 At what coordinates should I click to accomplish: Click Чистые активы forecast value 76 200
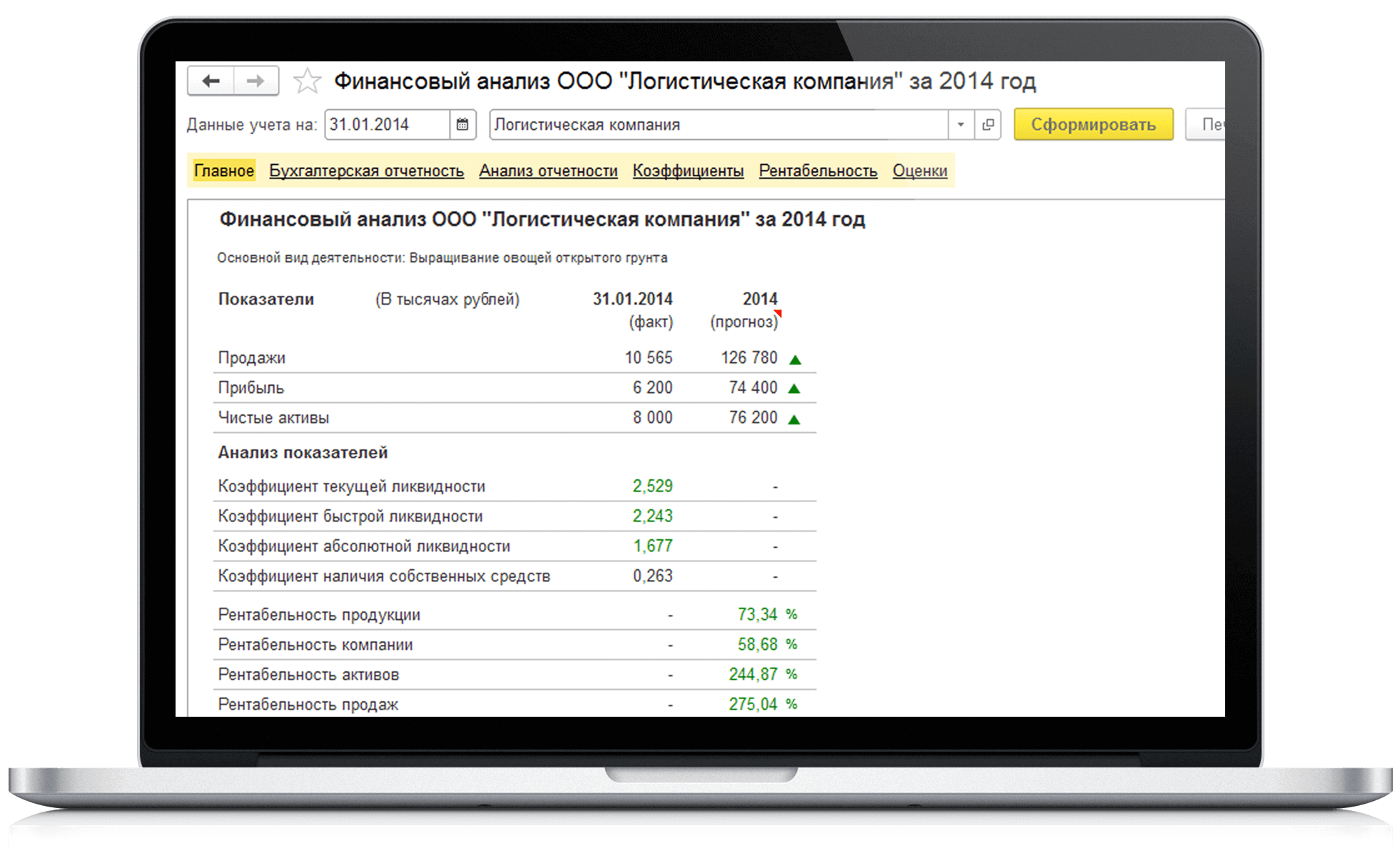754,418
